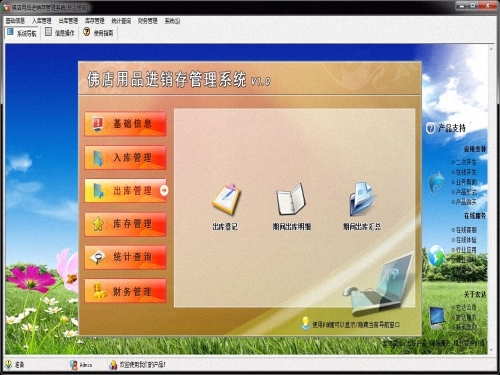Screen dimensions: 500x375
Task: Close the application window
Action: click(x=487, y=6)
